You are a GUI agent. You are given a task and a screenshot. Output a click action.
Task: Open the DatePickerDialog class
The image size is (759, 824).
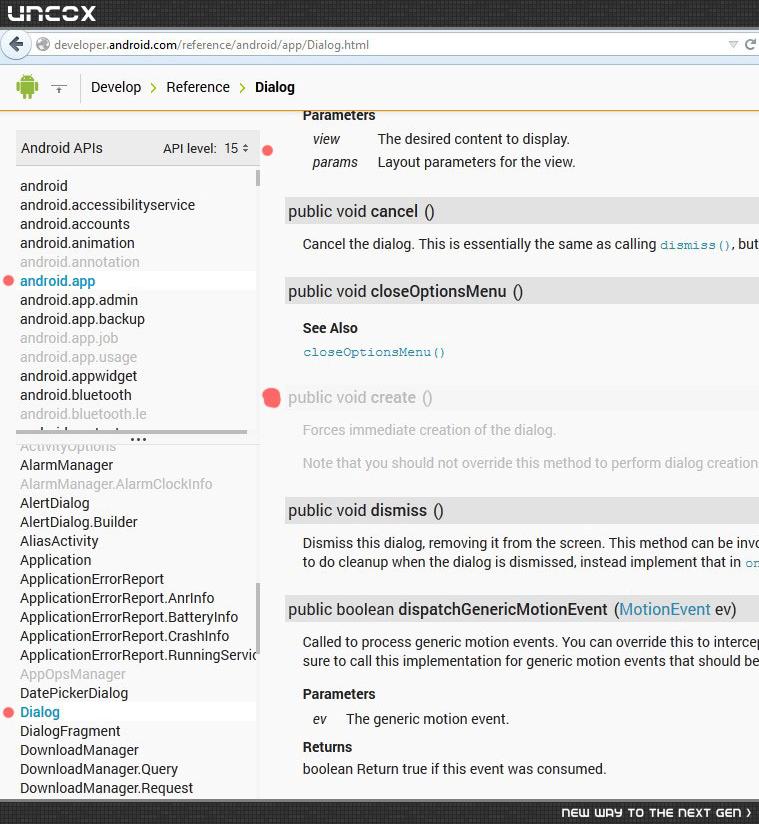pos(74,693)
